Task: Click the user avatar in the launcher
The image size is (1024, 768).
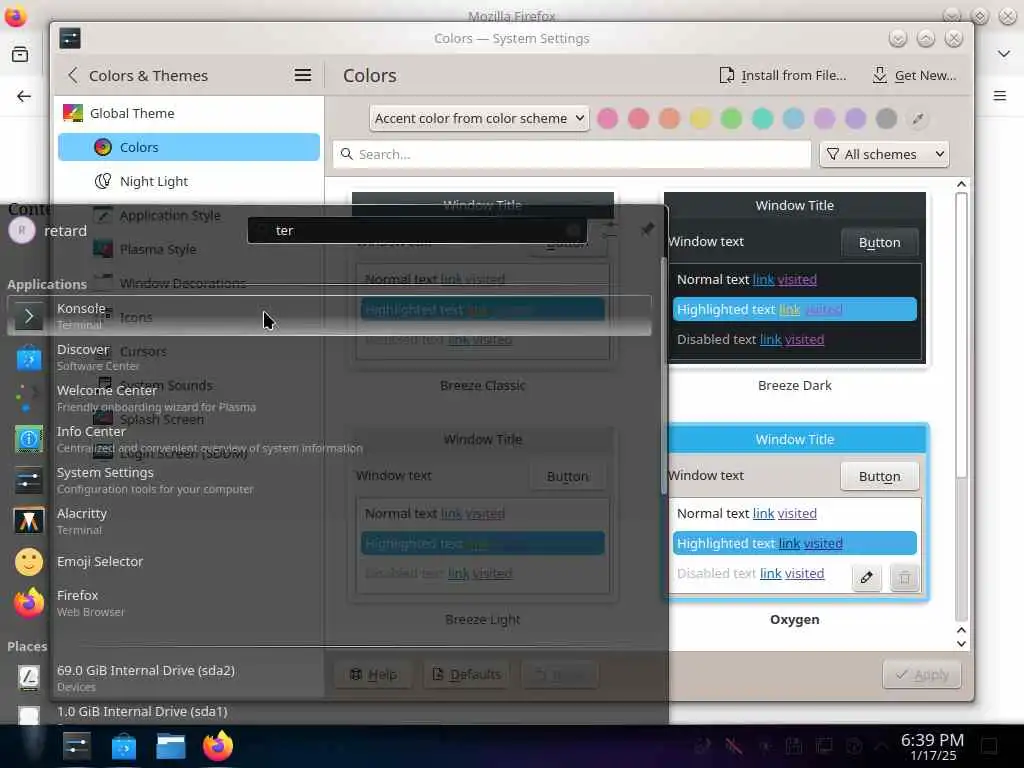Action: tap(22, 231)
